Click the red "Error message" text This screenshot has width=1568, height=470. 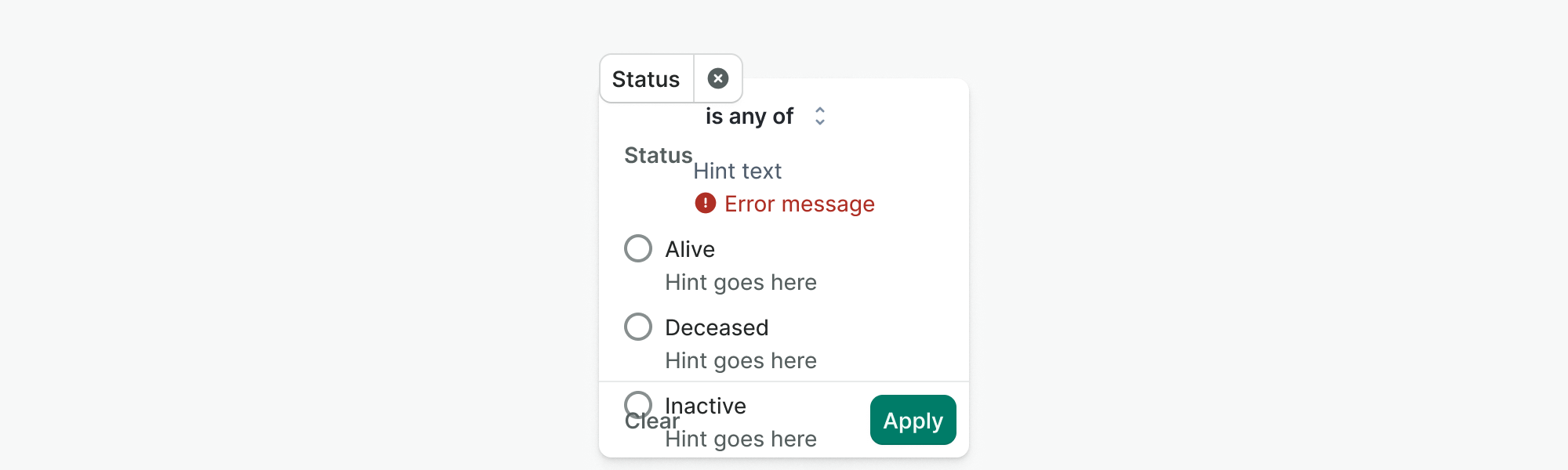click(x=799, y=204)
